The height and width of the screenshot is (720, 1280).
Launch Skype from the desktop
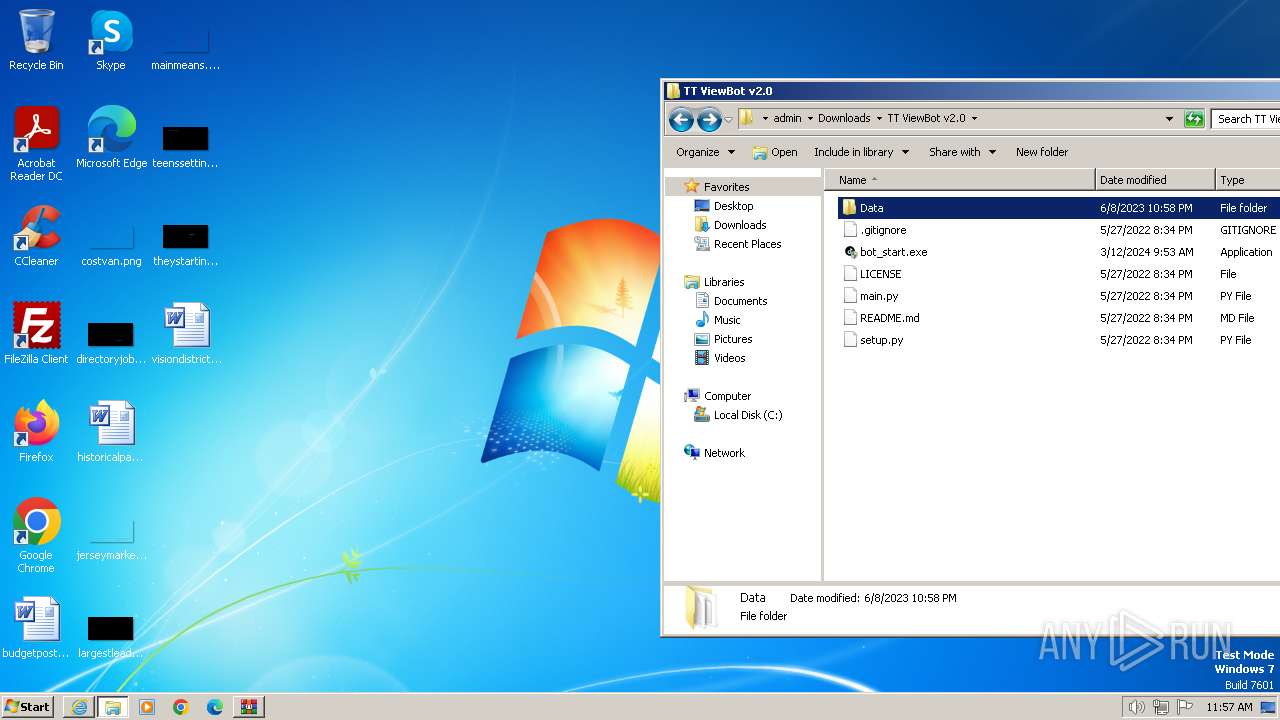tap(110, 41)
